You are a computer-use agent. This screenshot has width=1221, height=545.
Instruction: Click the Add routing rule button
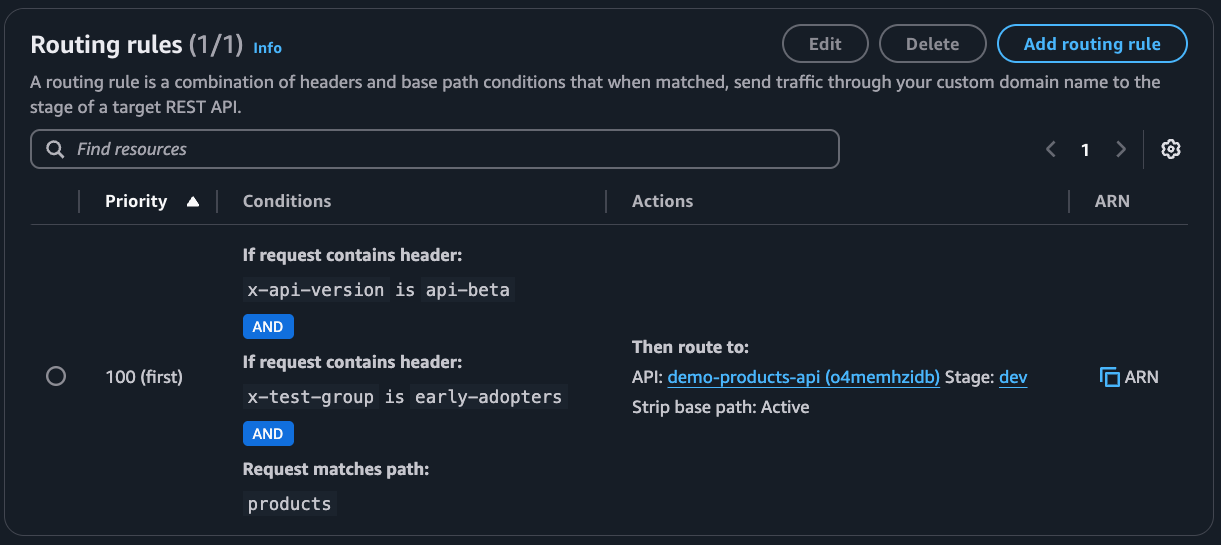tap(1092, 44)
